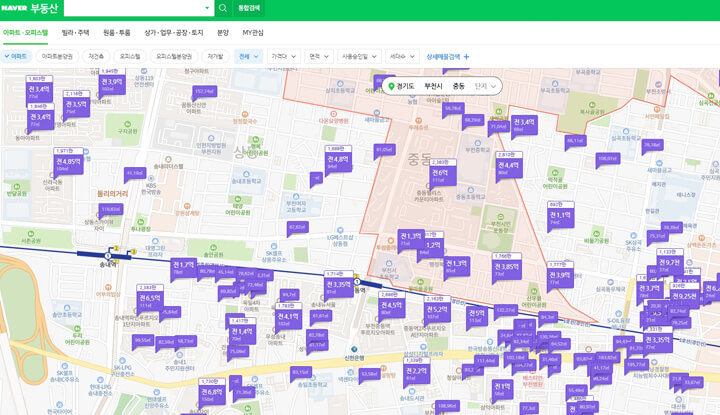
Task: Click the KBS 한국방송 map icon
Action: point(151,179)
